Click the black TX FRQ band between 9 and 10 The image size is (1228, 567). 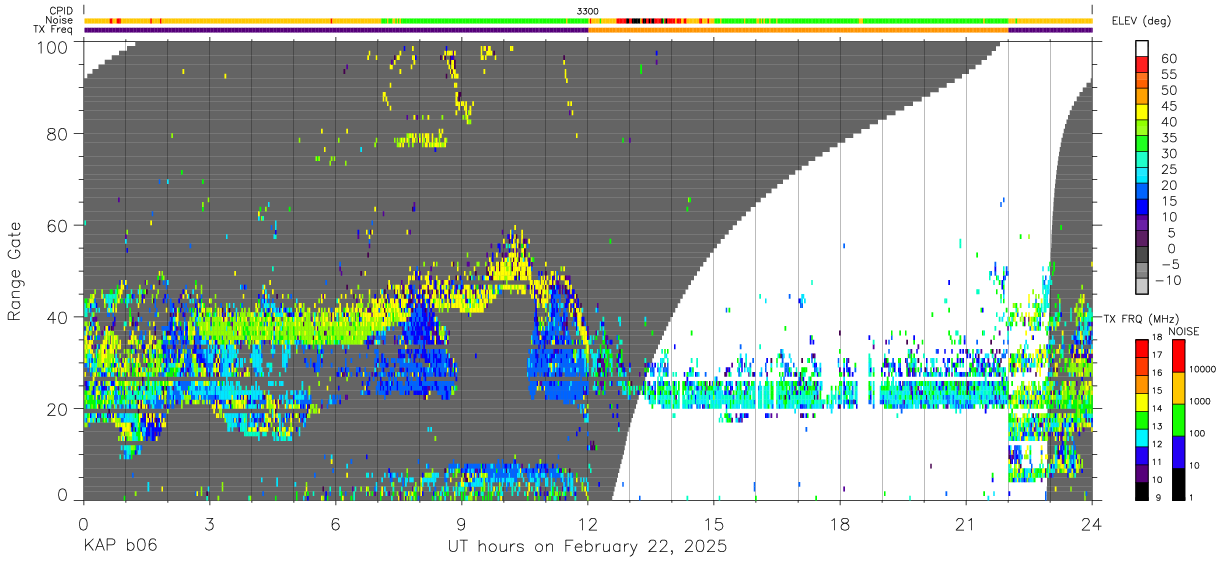point(1142,489)
